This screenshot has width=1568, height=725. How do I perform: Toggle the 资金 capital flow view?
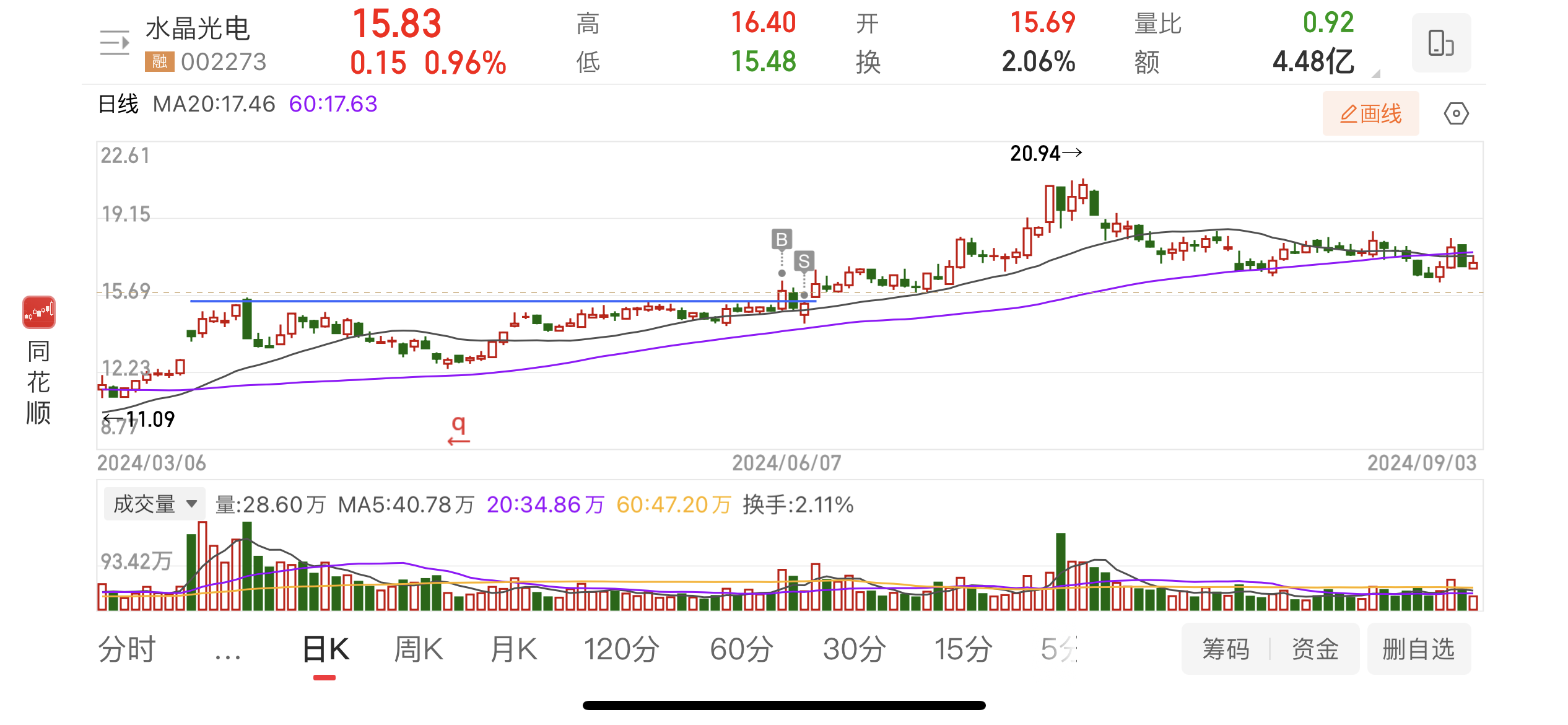point(1315,649)
